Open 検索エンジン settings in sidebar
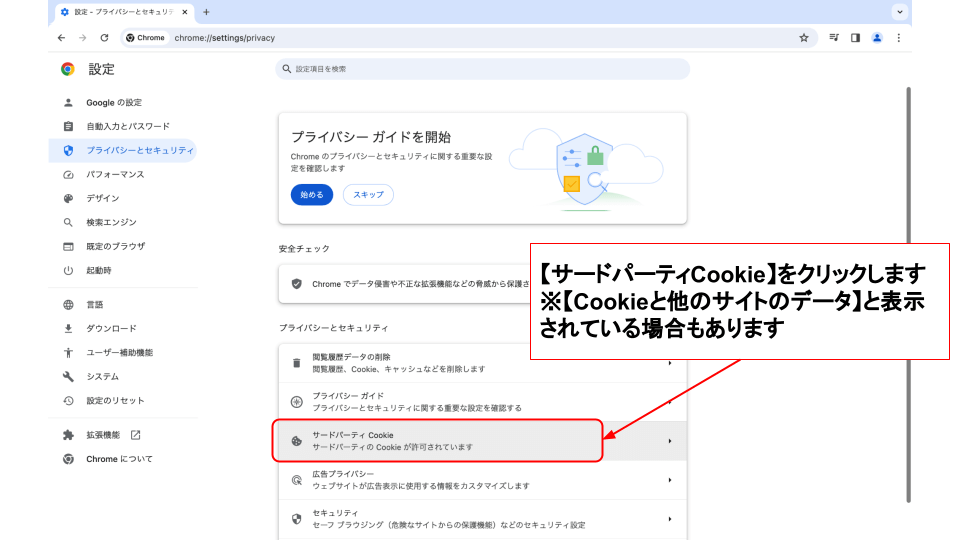This screenshot has width=960, height=540. 111,222
